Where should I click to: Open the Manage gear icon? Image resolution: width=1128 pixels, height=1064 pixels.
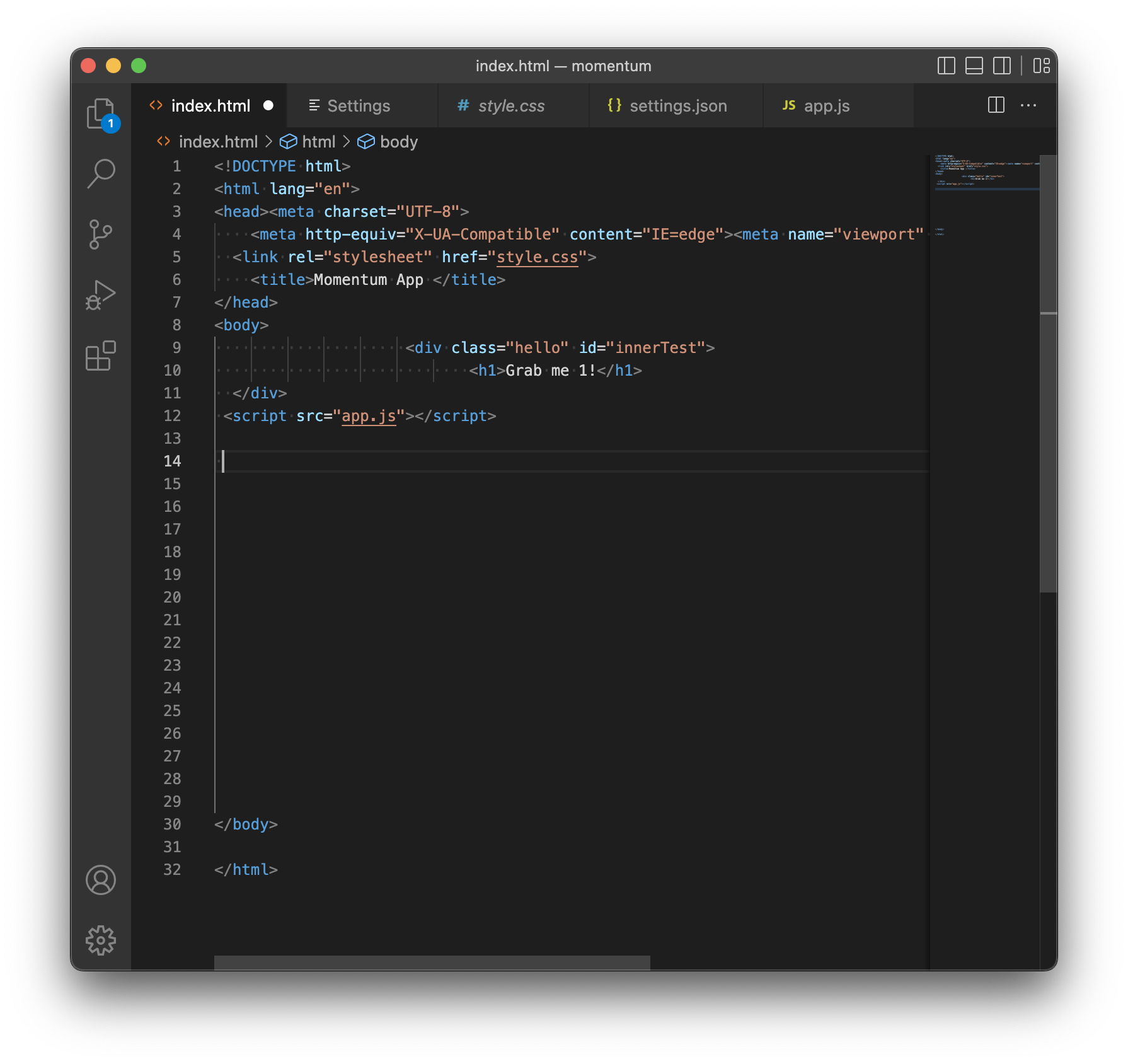click(101, 940)
